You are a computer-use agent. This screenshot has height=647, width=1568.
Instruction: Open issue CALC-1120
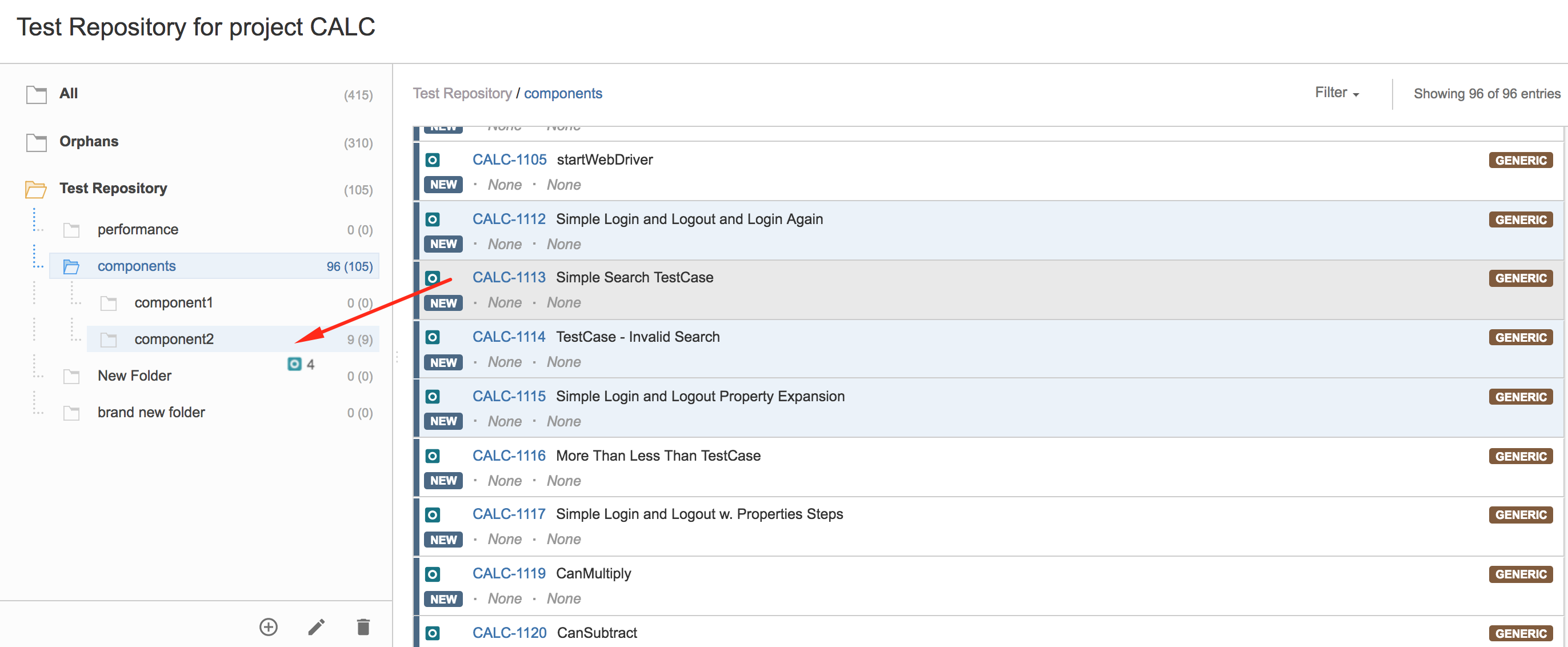tap(510, 633)
